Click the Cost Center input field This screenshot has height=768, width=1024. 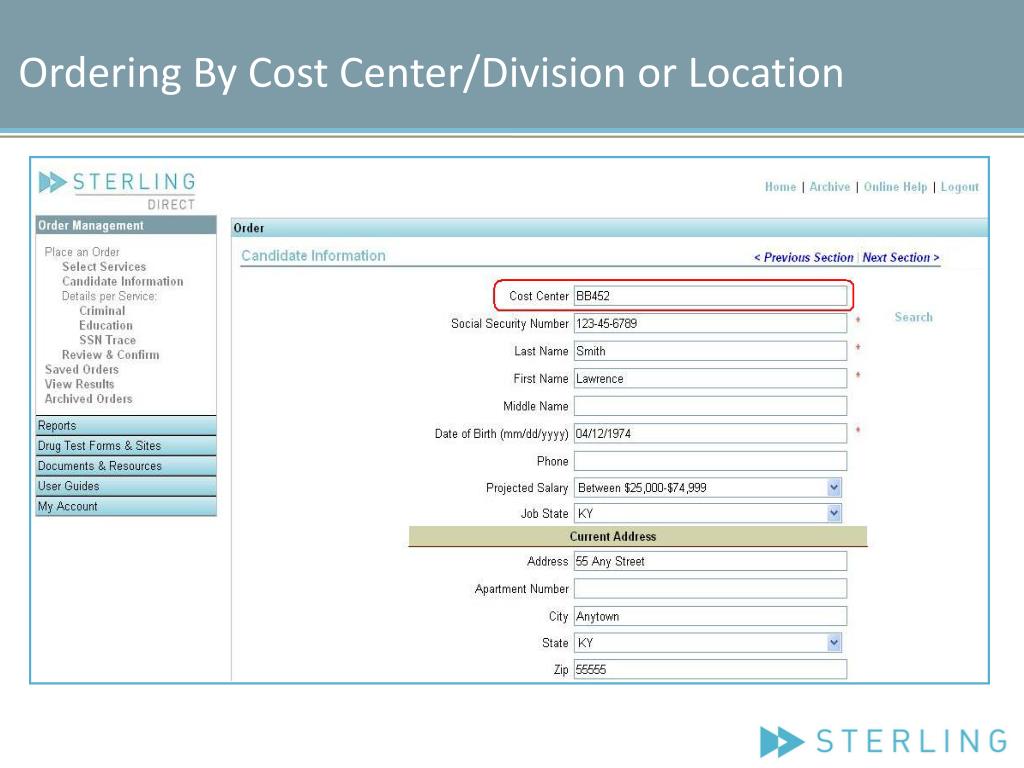(x=711, y=296)
